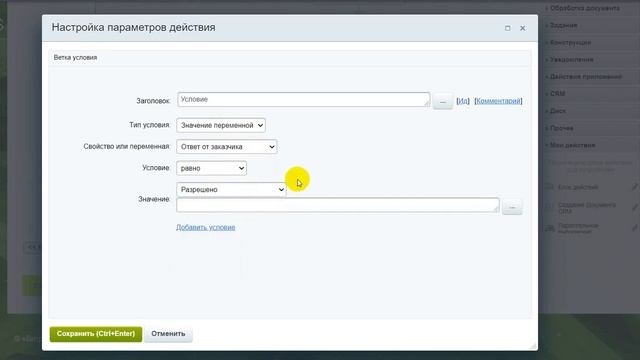Expand the Задания section in the background panel
This screenshot has height=360, width=640.
(x=563, y=25)
